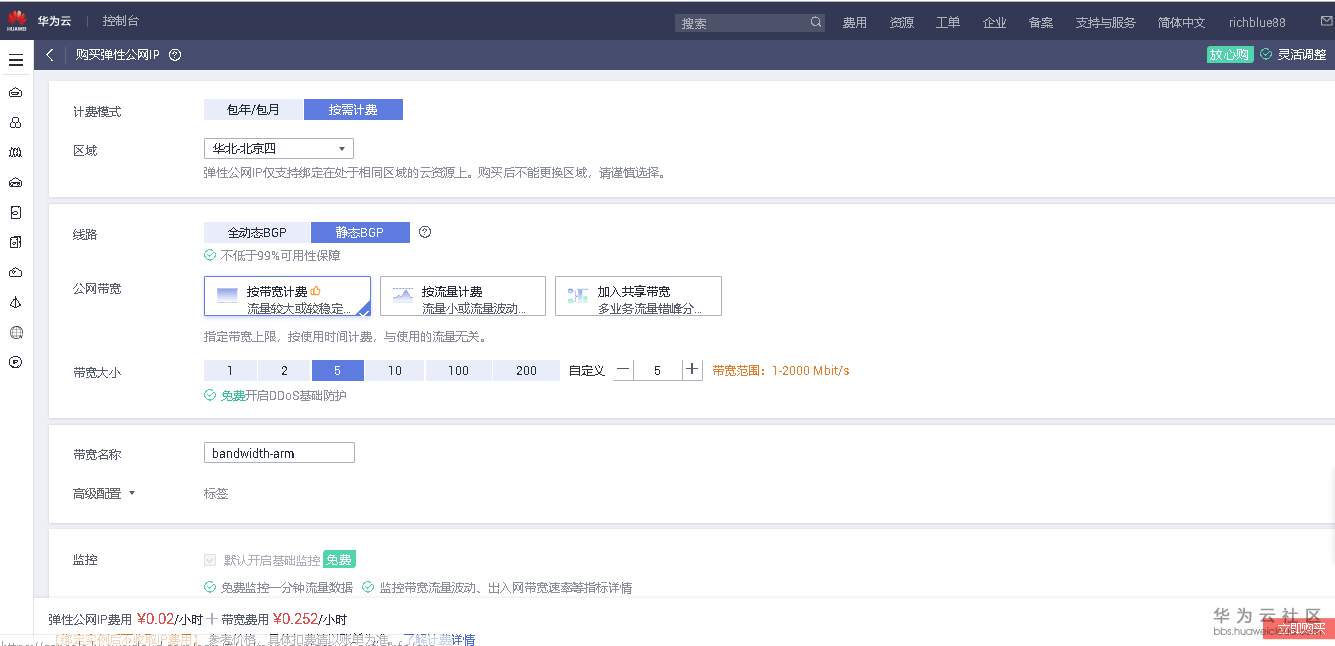This screenshot has height=646, width=1335.
Task: Click the help icon next to 静态BGP
Action: [425, 232]
